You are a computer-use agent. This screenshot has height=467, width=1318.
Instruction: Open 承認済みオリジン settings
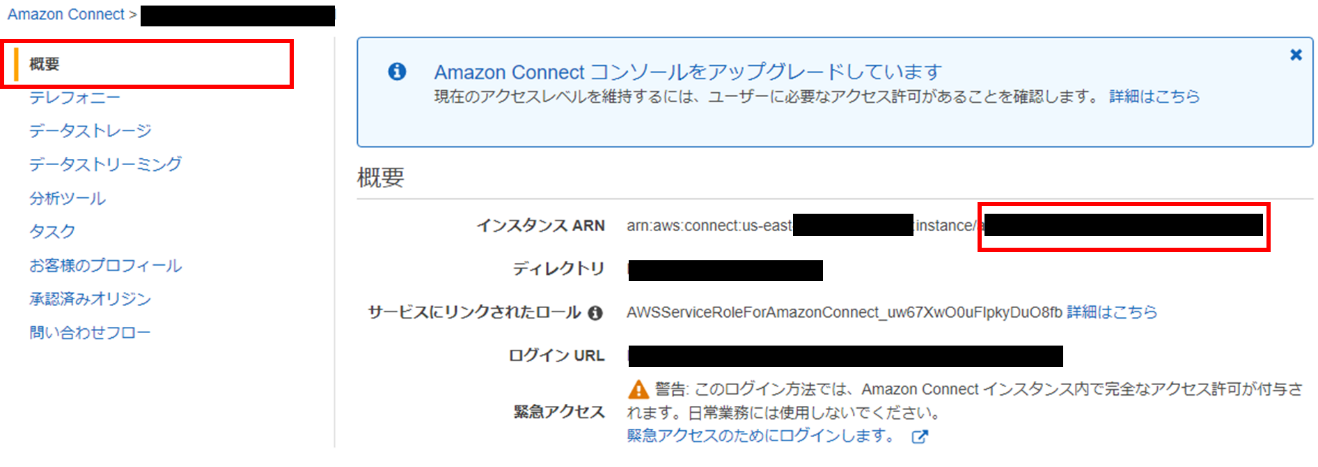click(x=90, y=299)
